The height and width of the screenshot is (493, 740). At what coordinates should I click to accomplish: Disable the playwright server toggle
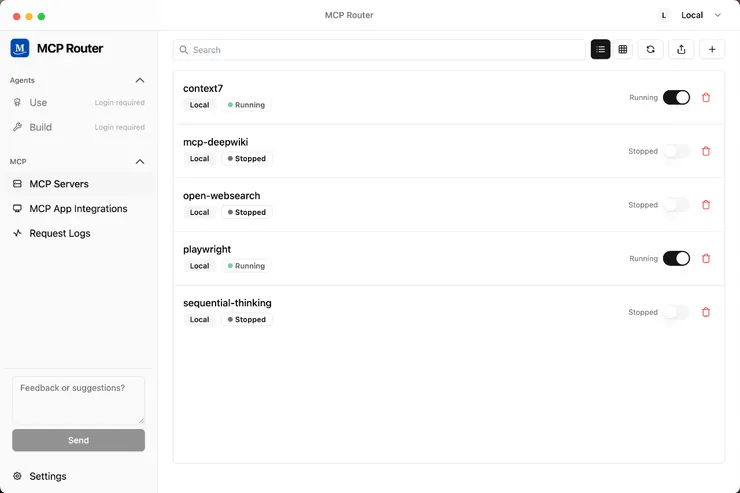pyautogui.click(x=676, y=259)
